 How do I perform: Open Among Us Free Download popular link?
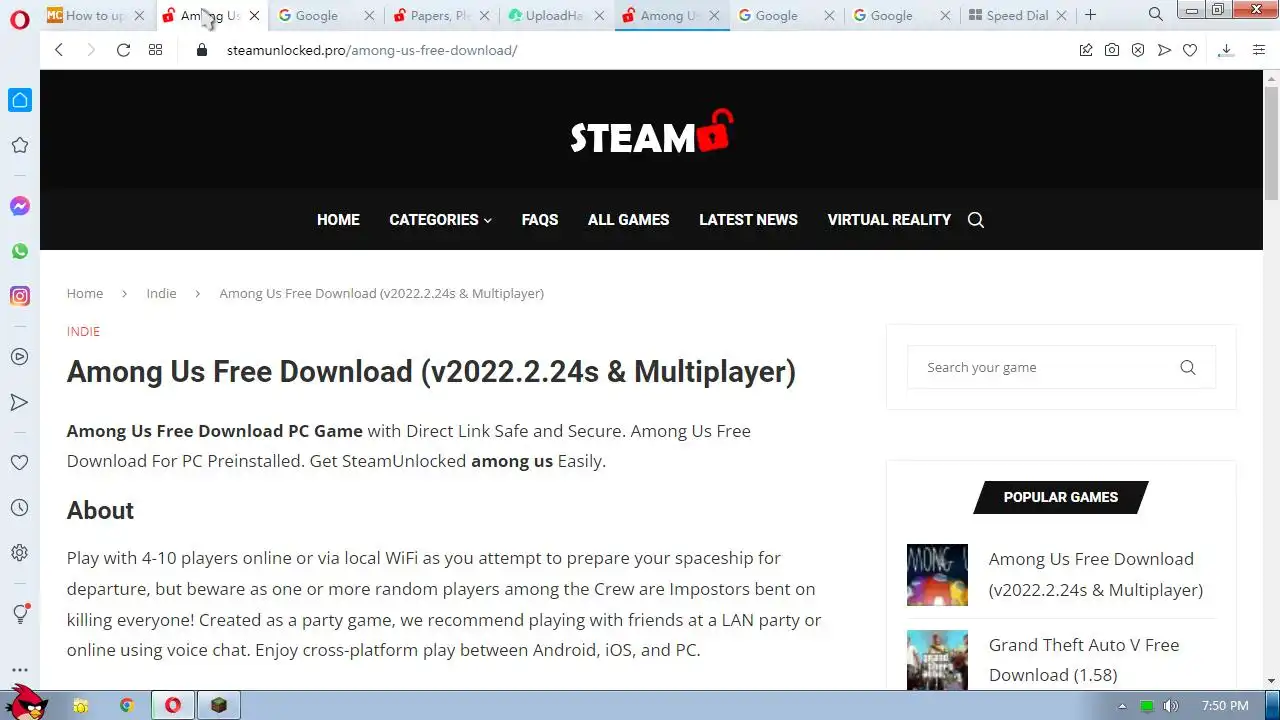[1096, 574]
